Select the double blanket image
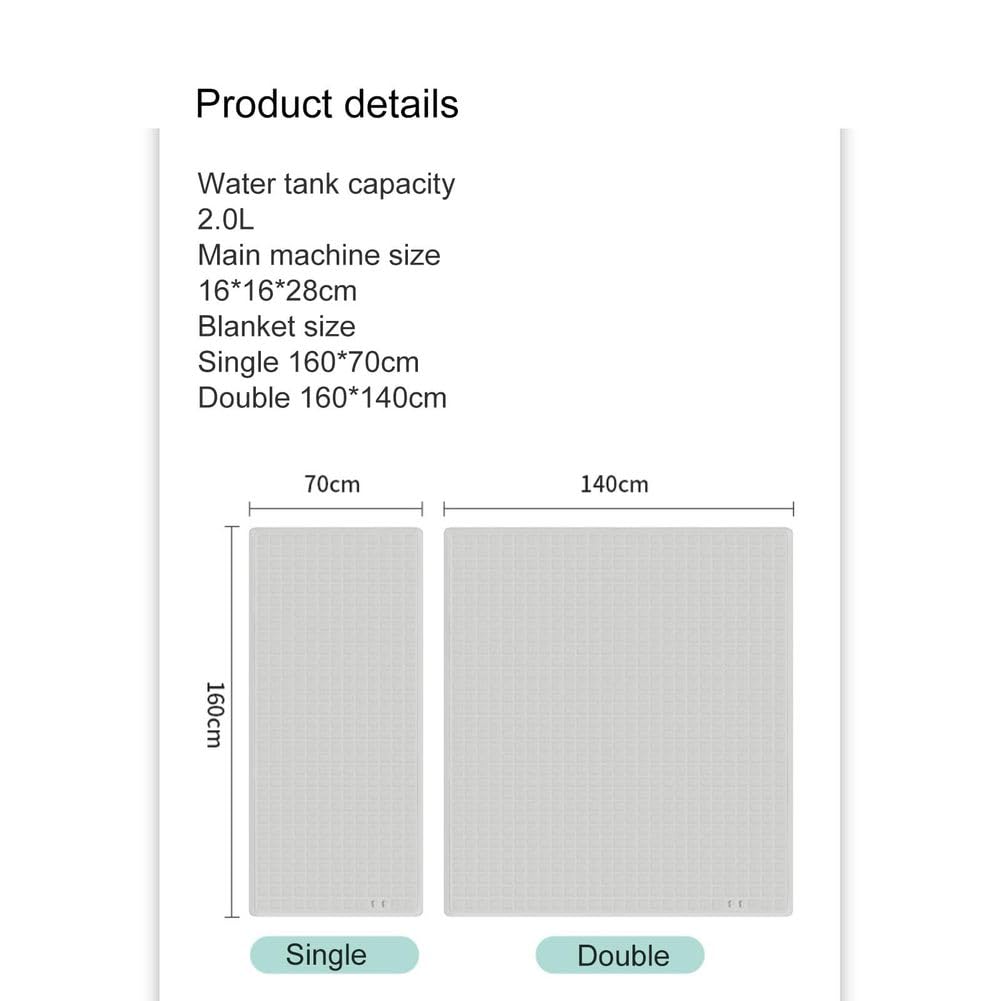 618,721
